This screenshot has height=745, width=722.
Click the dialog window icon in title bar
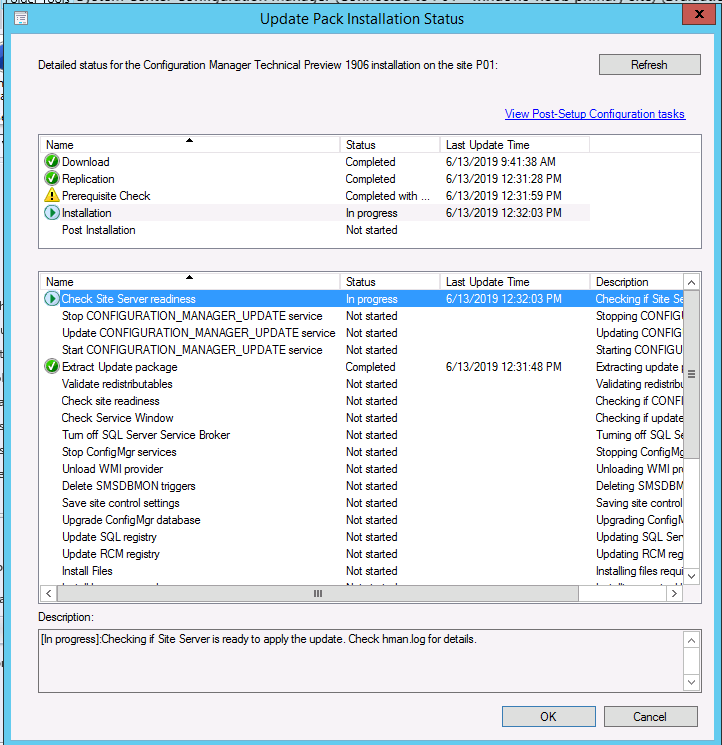click(21, 19)
